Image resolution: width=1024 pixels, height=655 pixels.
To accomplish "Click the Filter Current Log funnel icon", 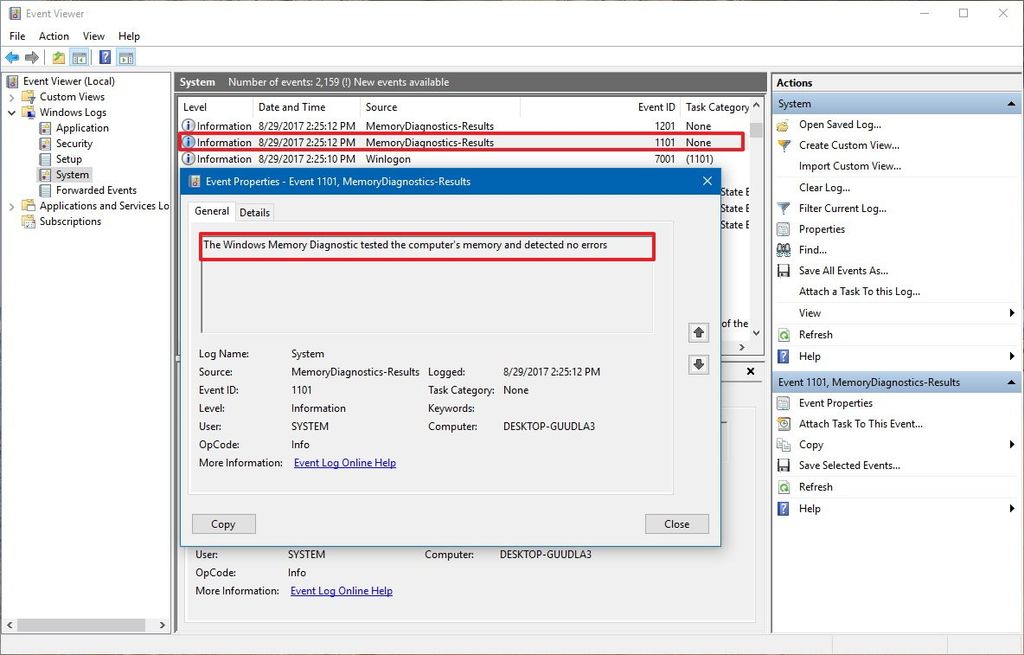I will (784, 208).
